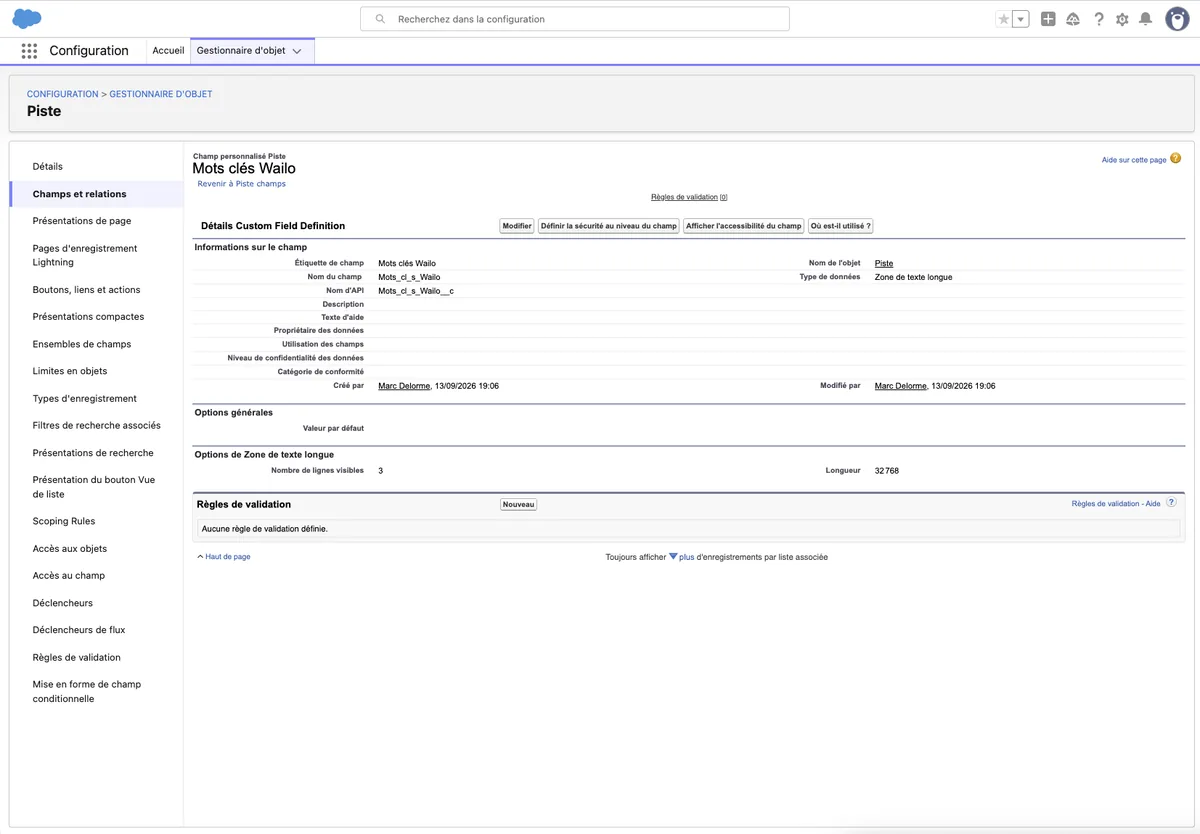Open Règles de validation in sidebar
This screenshot has height=834, width=1200.
77,658
